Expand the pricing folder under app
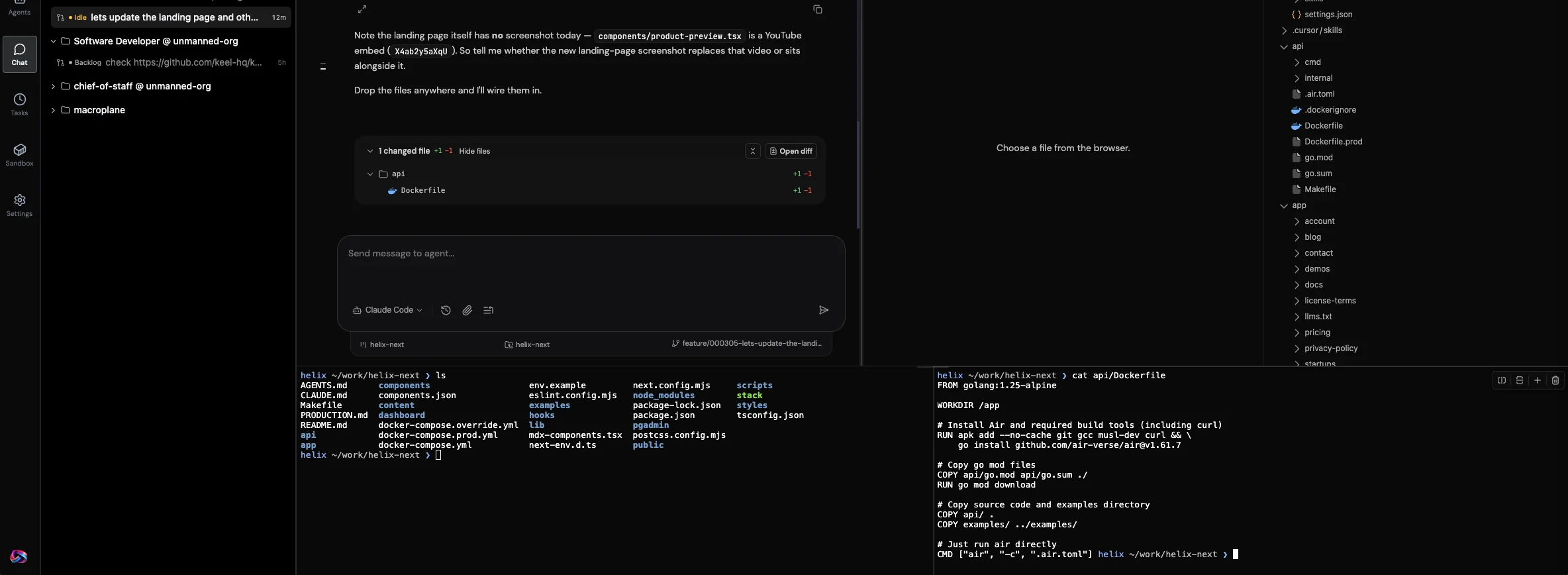The height and width of the screenshot is (575, 1568). [1297, 333]
